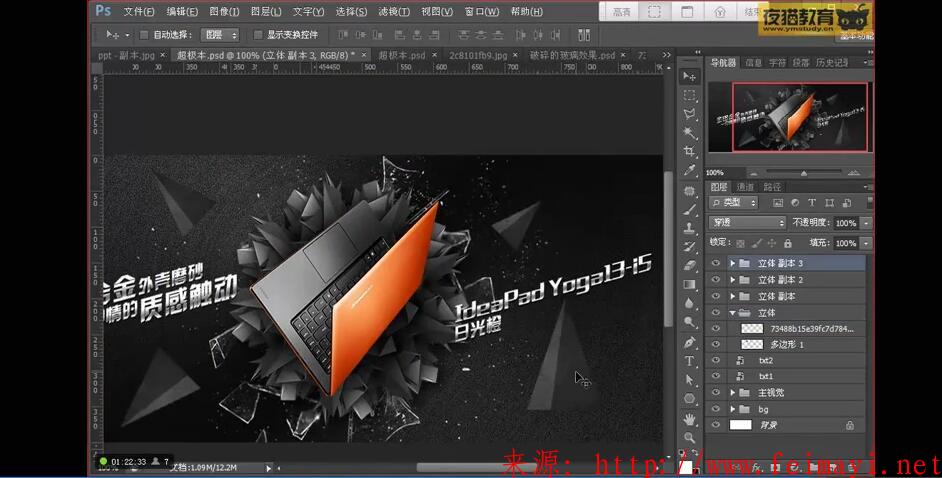Expand the 立体 副本 2 group
This screenshot has width=942, height=478.
[x=732, y=280]
